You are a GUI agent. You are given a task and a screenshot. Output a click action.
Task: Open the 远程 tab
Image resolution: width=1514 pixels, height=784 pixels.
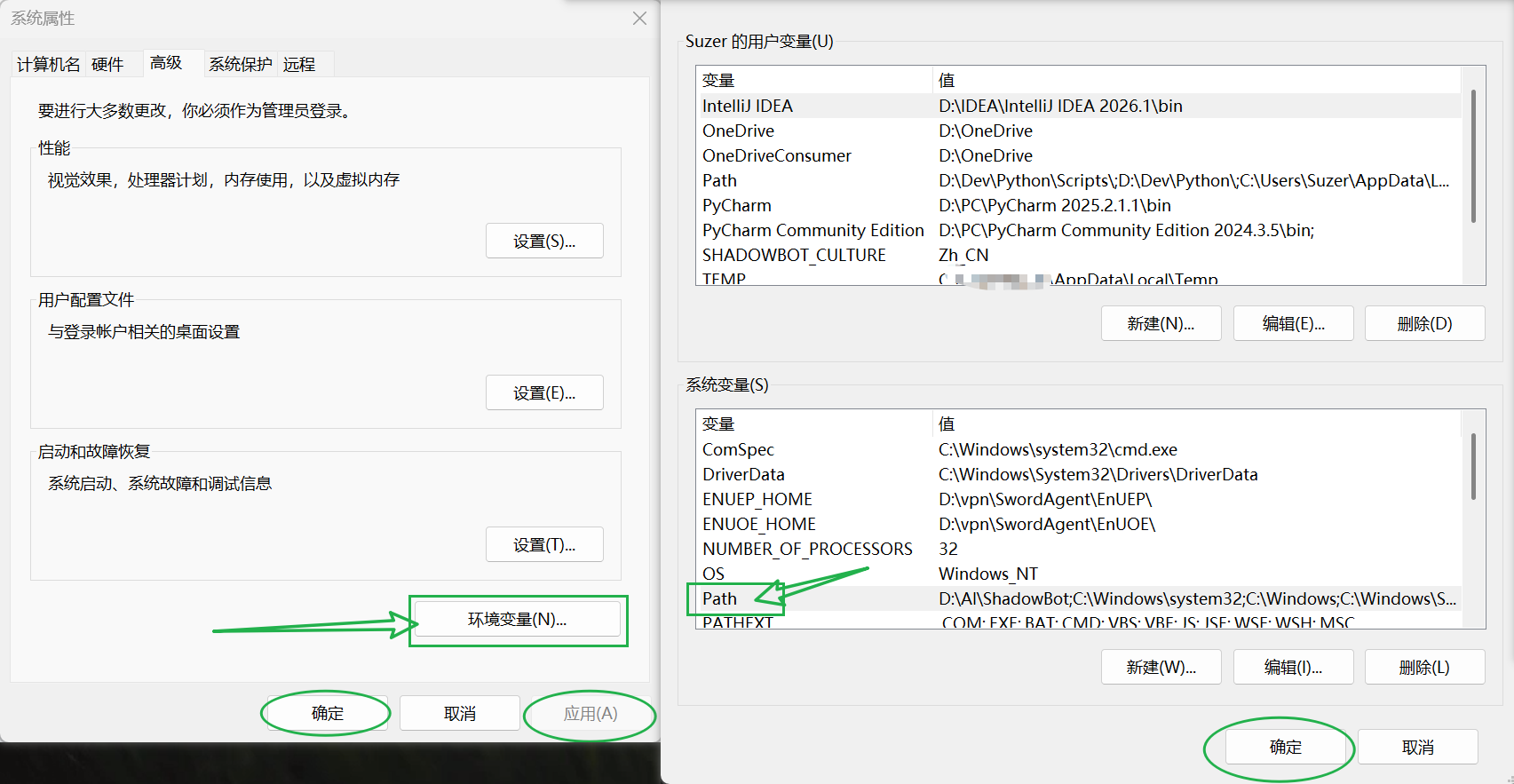click(x=299, y=65)
